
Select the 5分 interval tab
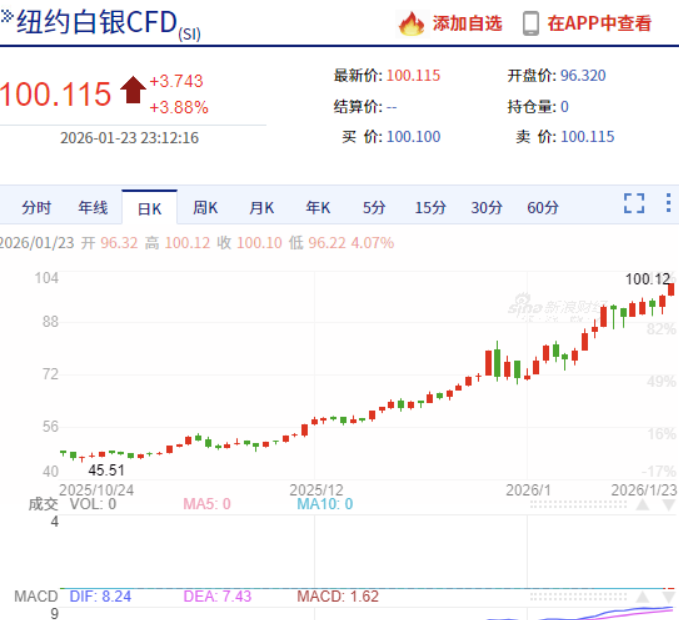click(x=374, y=208)
